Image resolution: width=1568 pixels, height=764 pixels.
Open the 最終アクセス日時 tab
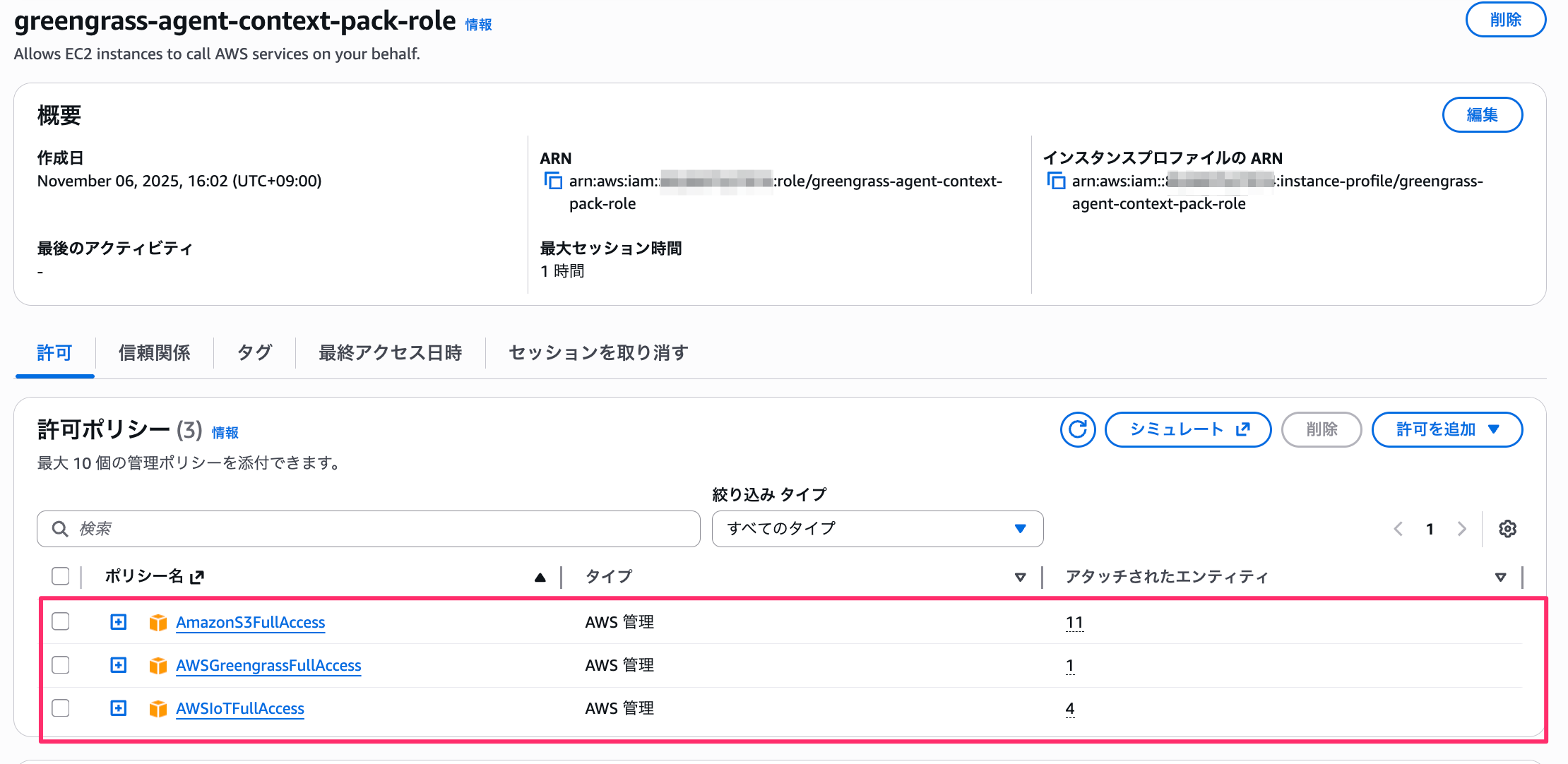click(390, 352)
